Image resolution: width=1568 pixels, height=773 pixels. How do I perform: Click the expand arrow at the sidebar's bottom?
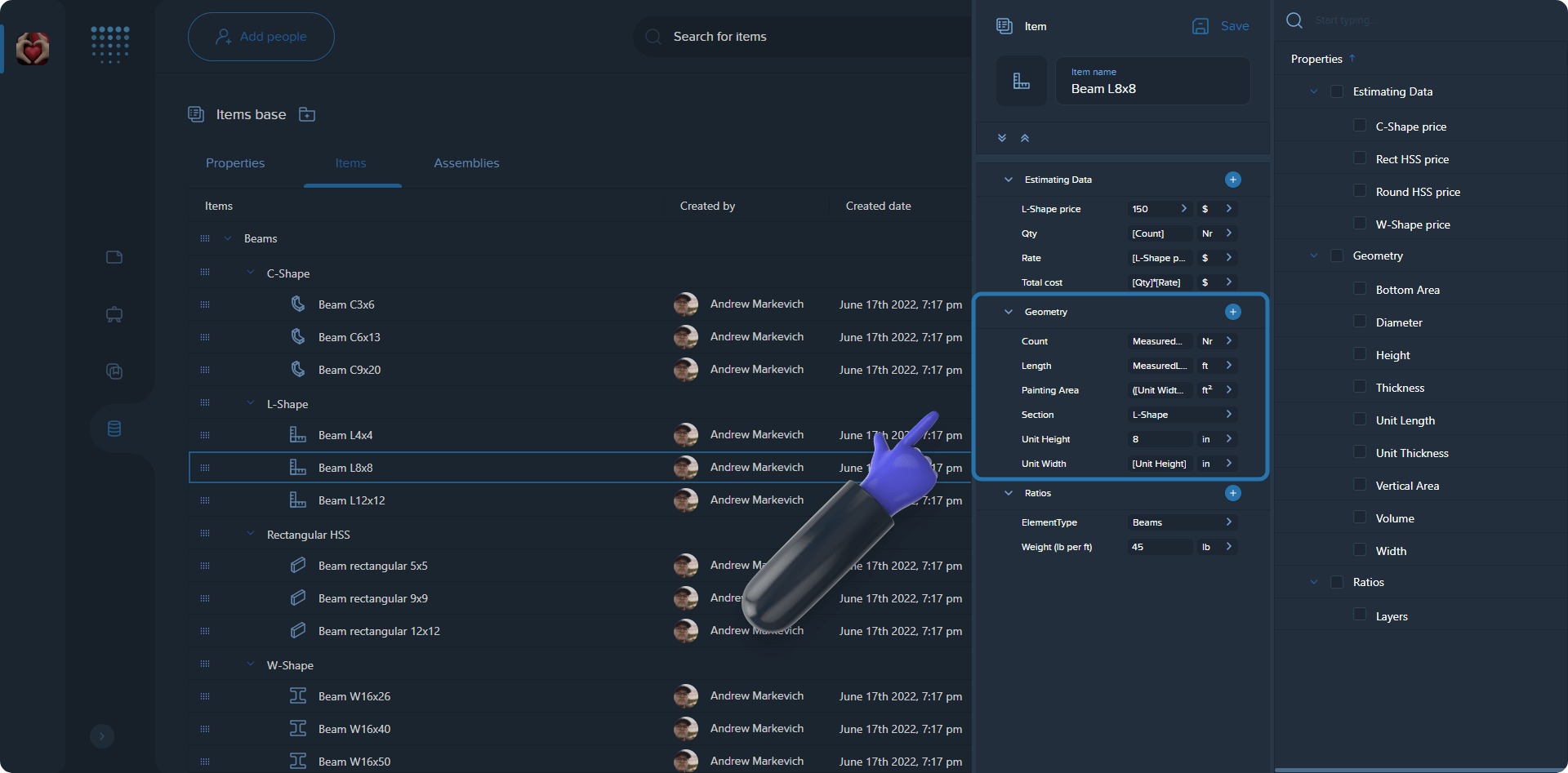click(102, 735)
